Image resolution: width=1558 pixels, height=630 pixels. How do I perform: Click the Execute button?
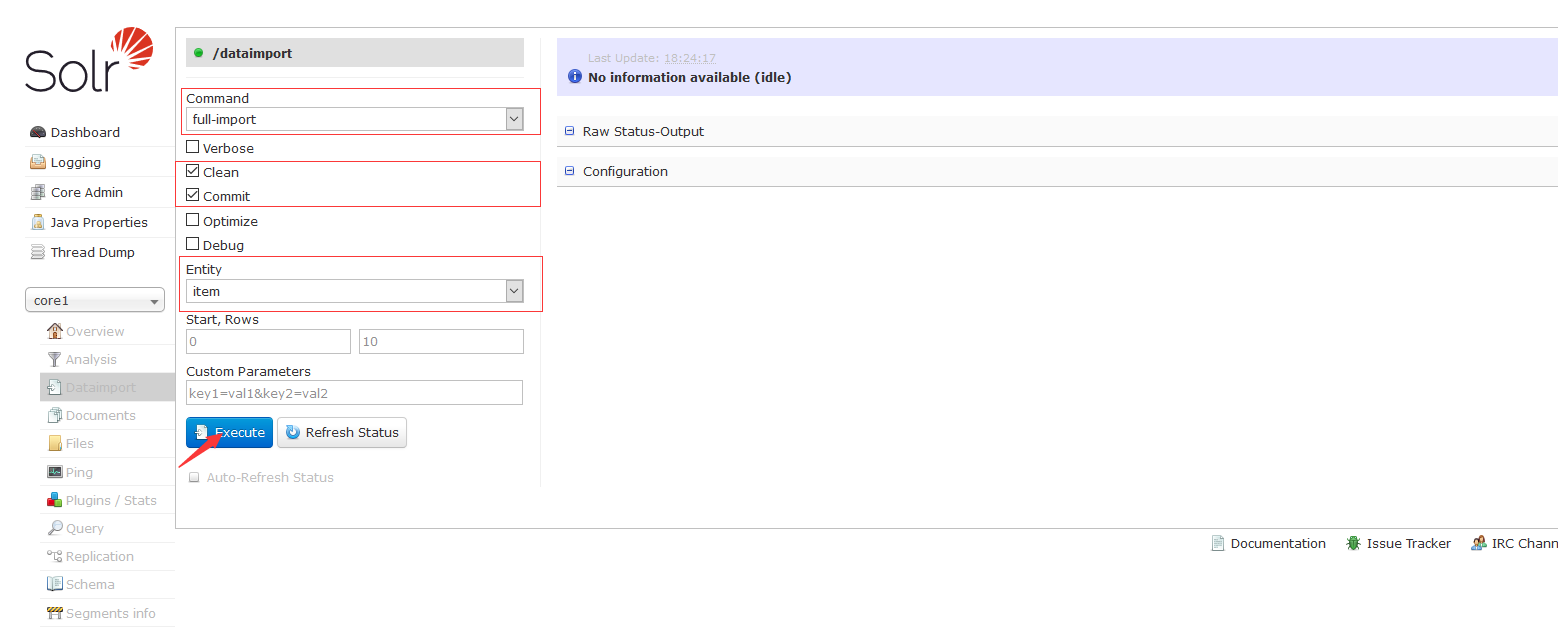click(229, 432)
